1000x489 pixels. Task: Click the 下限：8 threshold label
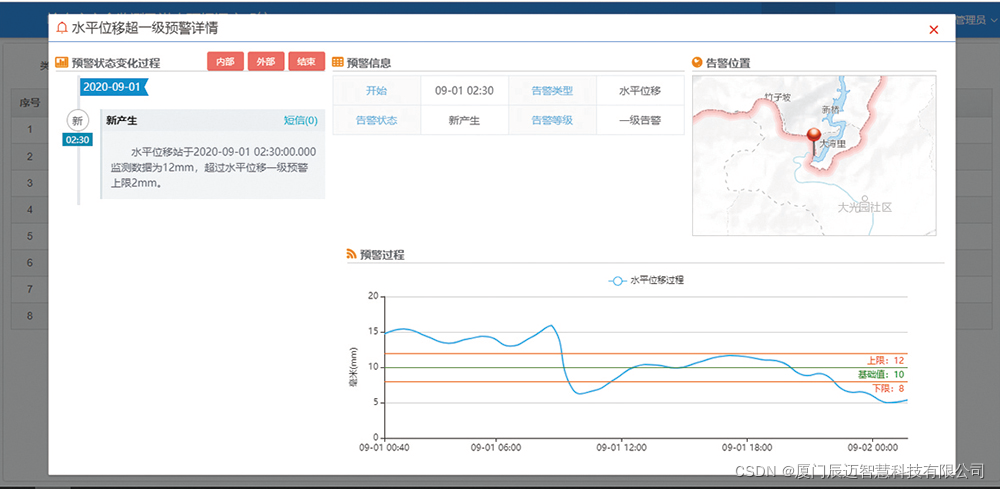pyautogui.click(x=889, y=388)
